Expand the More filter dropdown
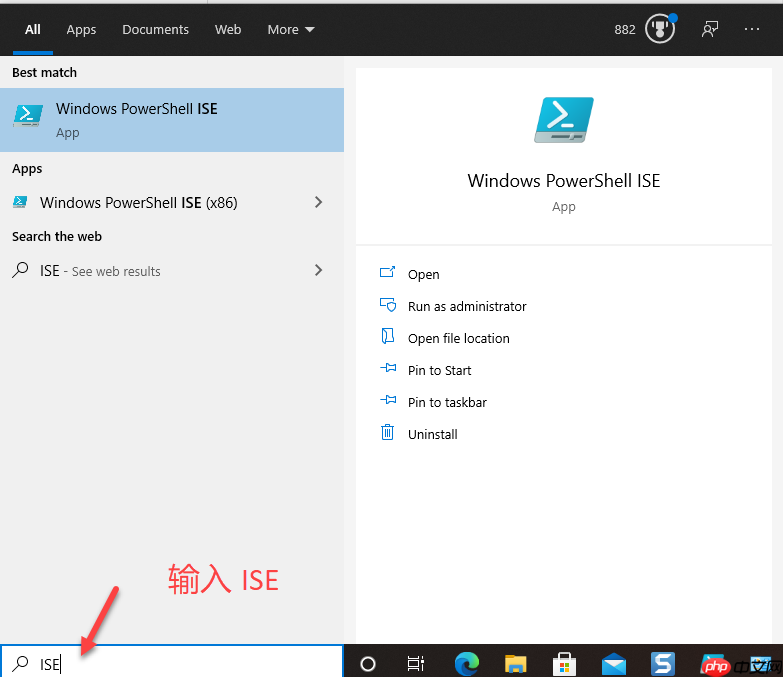 (291, 29)
